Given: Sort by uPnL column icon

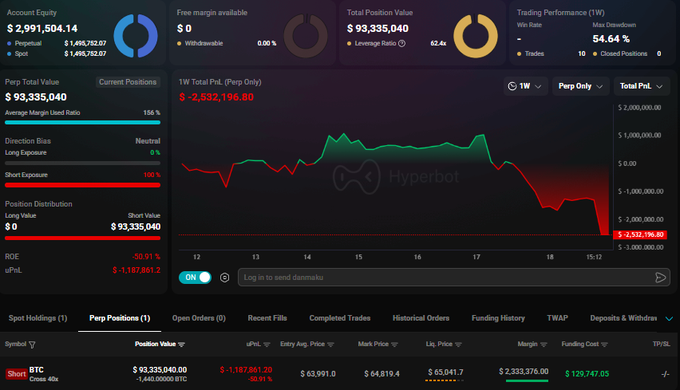Looking at the screenshot, I should 267,344.
